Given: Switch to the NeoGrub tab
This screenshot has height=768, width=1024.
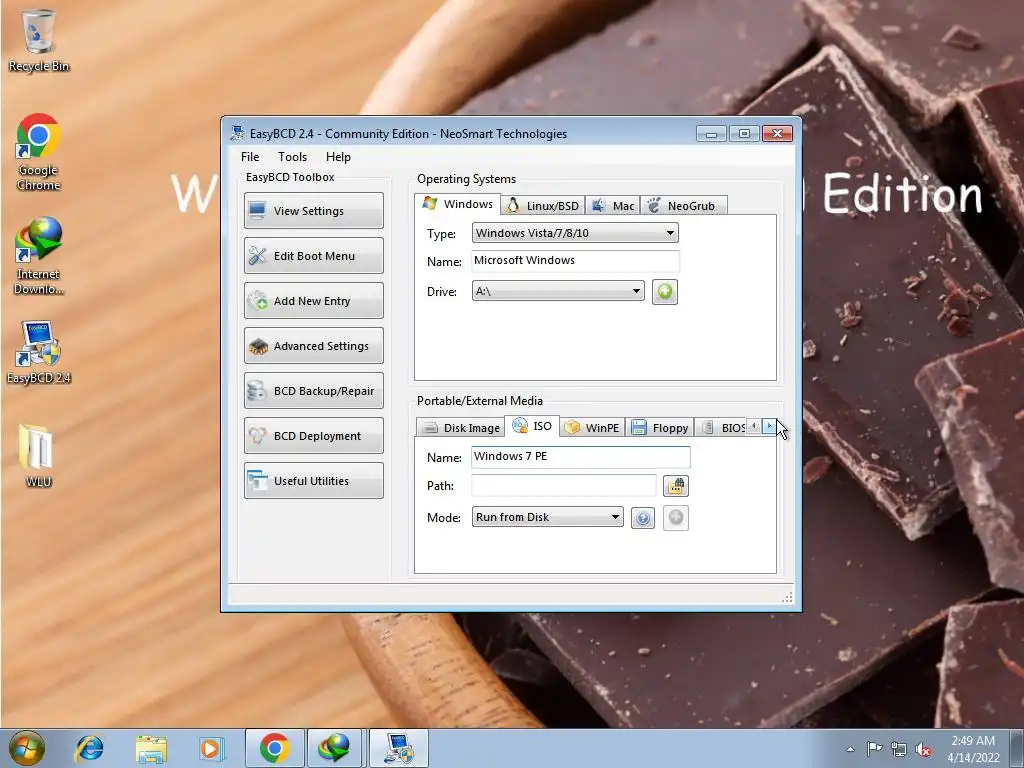Looking at the screenshot, I should (683, 206).
